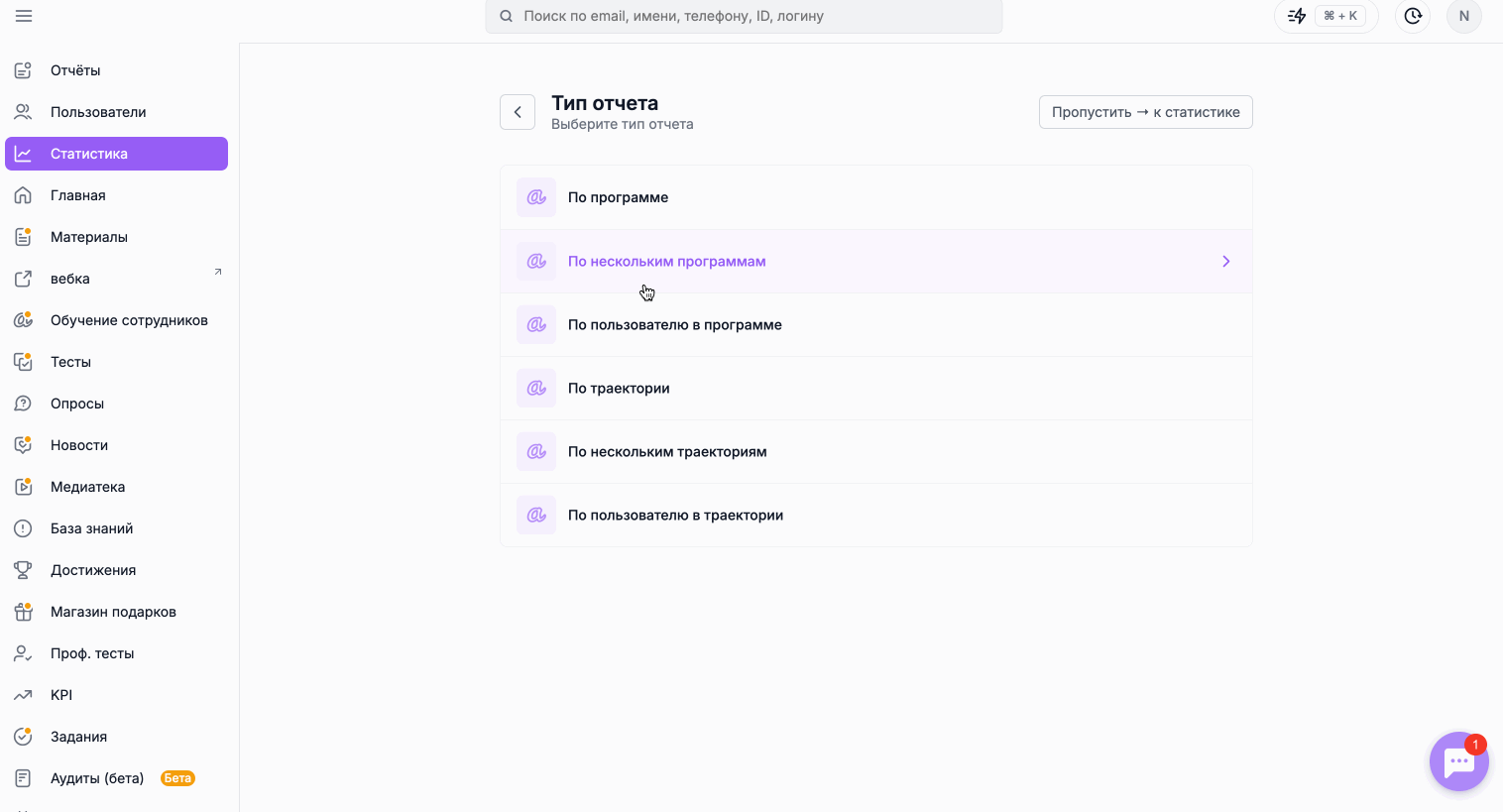Open Главная in the sidebar
The height and width of the screenshot is (812, 1503).
click(x=116, y=195)
